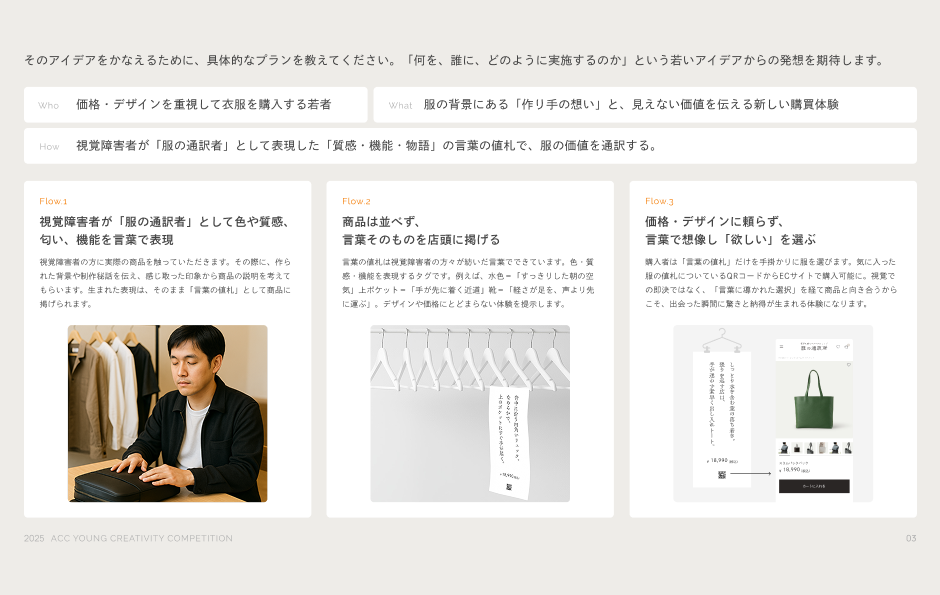Click the page number "03"
Image resolution: width=940 pixels, height=595 pixels.
point(911,538)
